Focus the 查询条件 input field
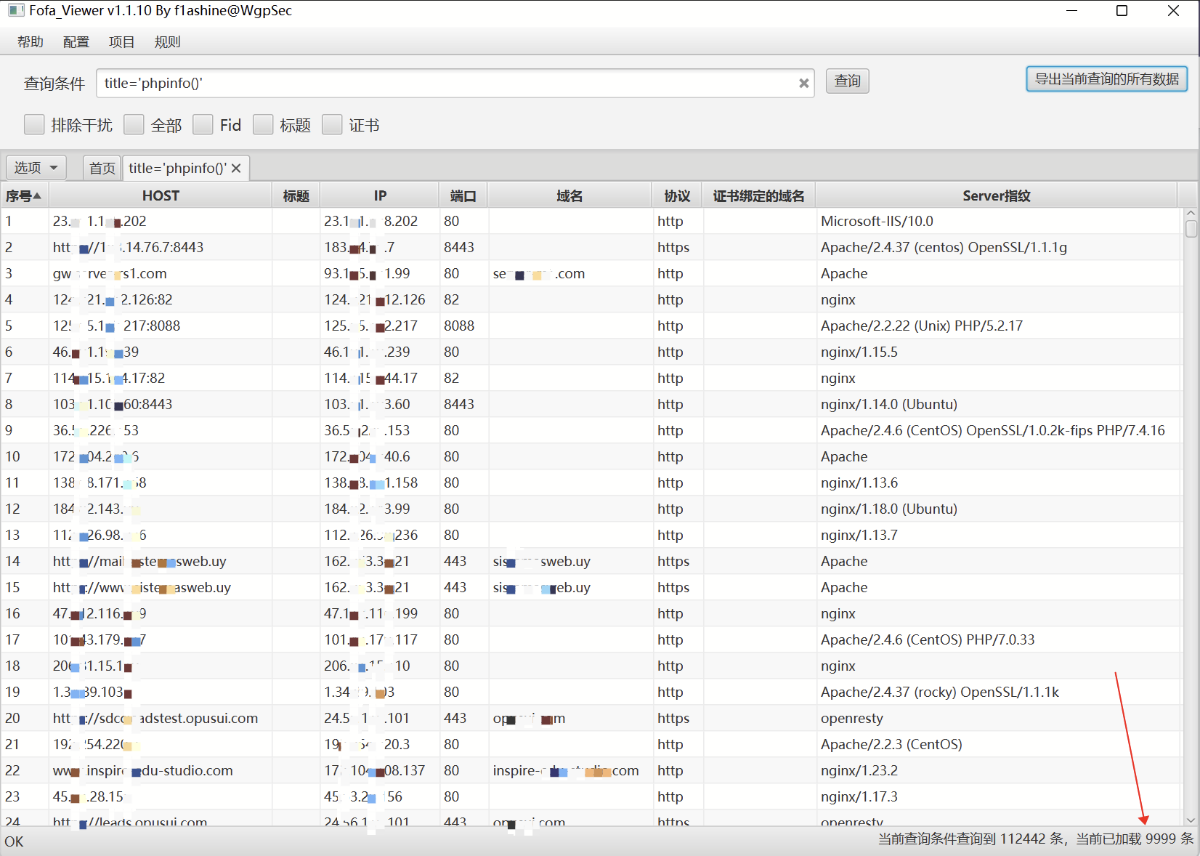 [x=455, y=83]
